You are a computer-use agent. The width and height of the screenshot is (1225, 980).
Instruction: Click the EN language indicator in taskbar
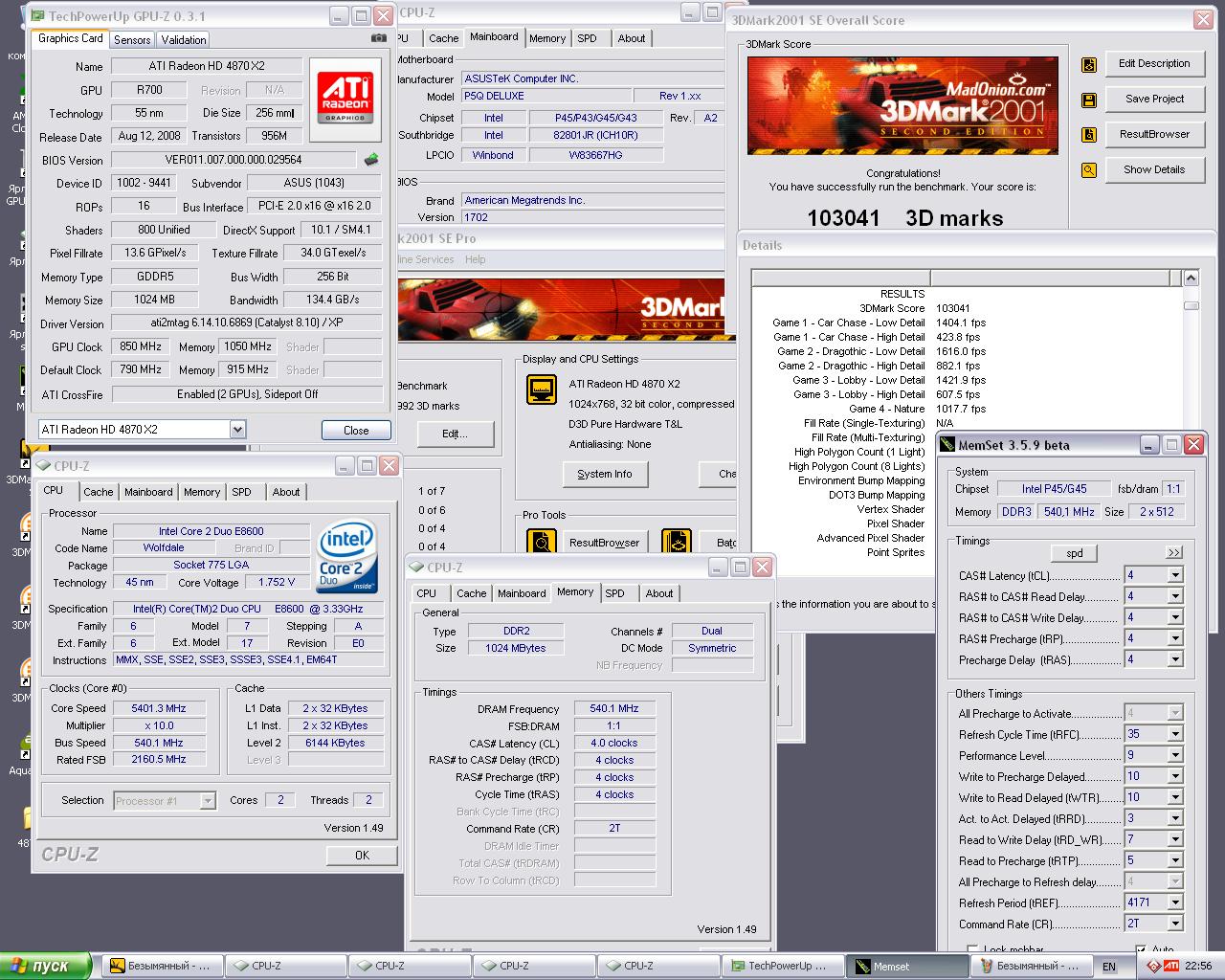click(1109, 967)
